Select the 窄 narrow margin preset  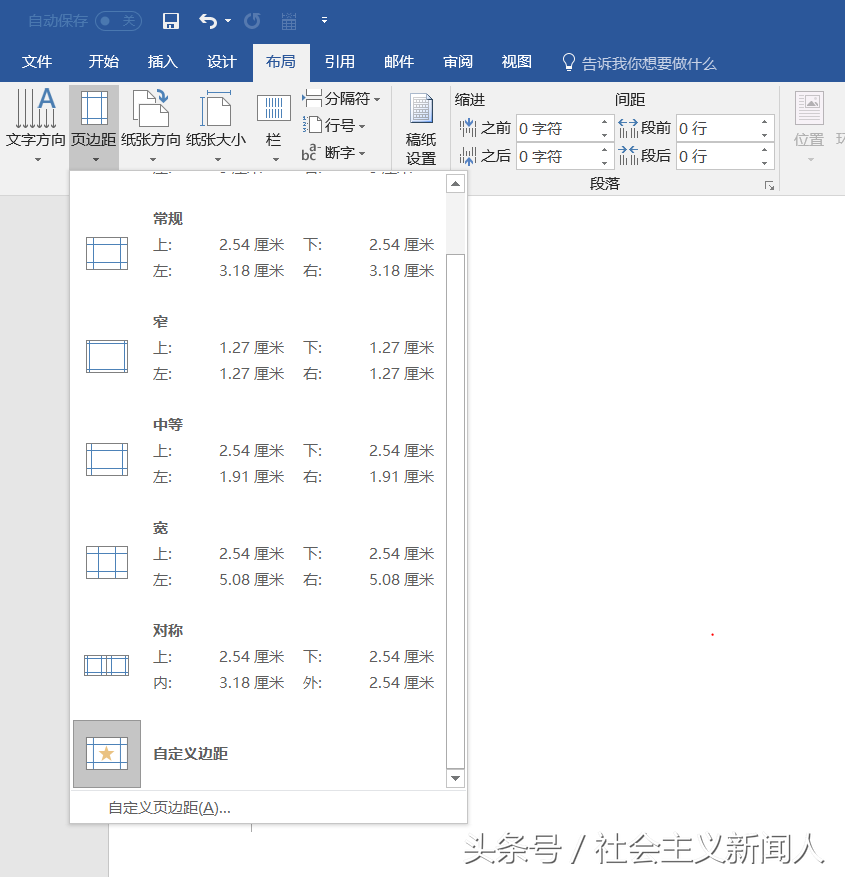point(258,347)
